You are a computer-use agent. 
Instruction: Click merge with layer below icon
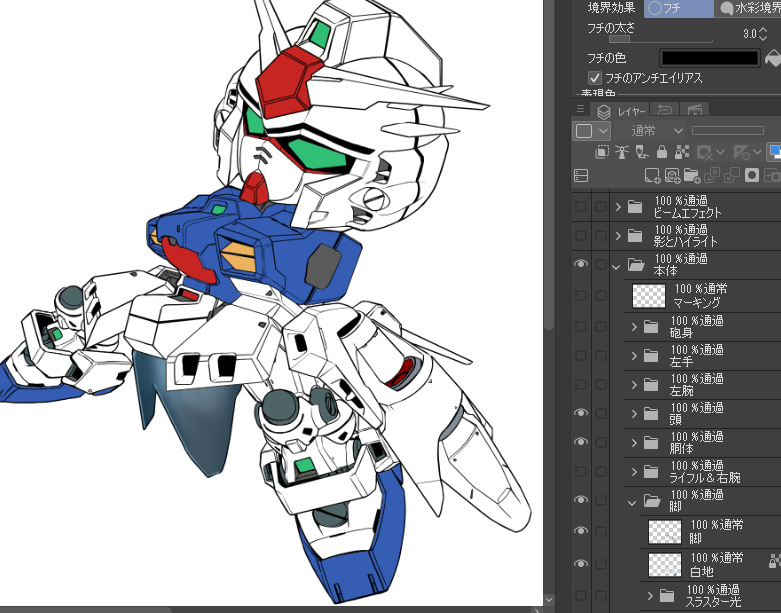click(732, 175)
